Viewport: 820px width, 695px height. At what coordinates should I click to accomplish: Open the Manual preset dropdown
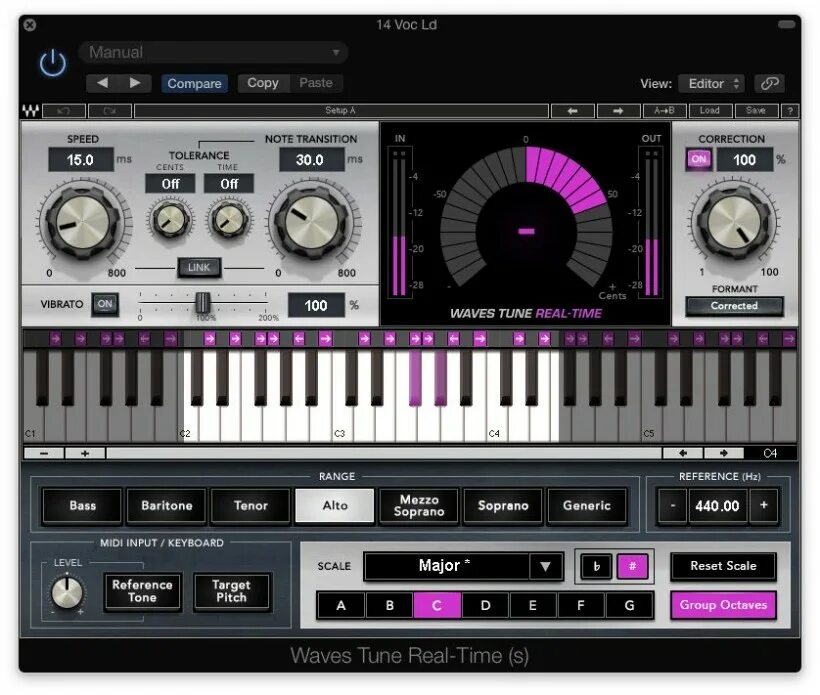[x=213, y=52]
